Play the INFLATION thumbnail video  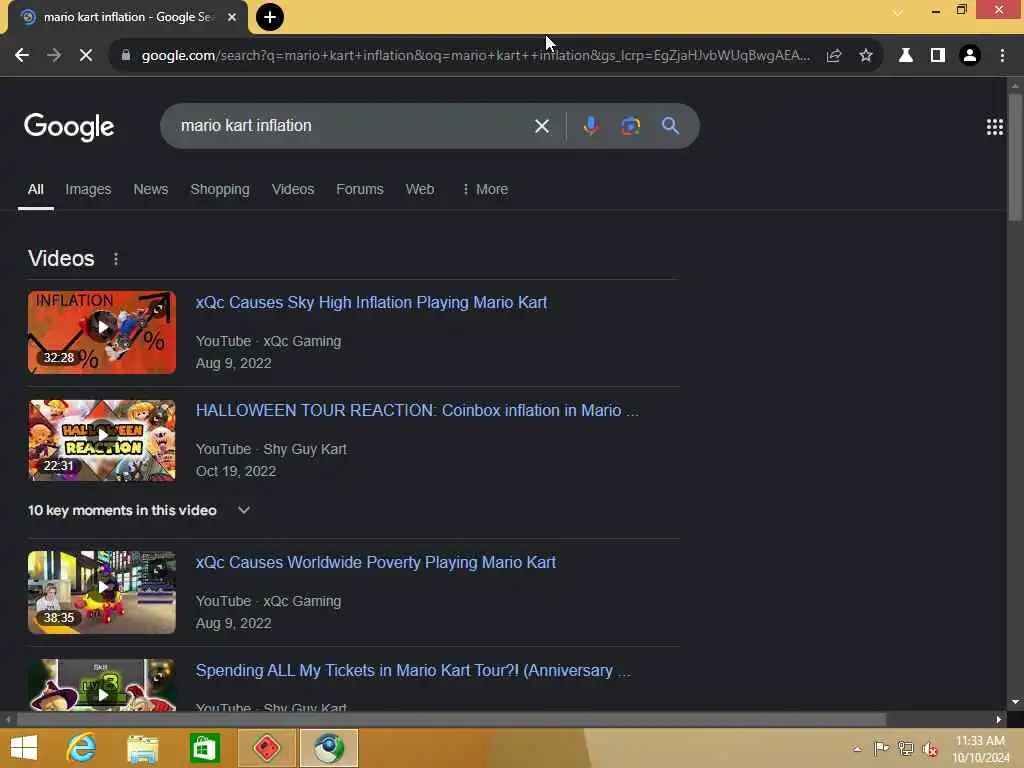102,332
